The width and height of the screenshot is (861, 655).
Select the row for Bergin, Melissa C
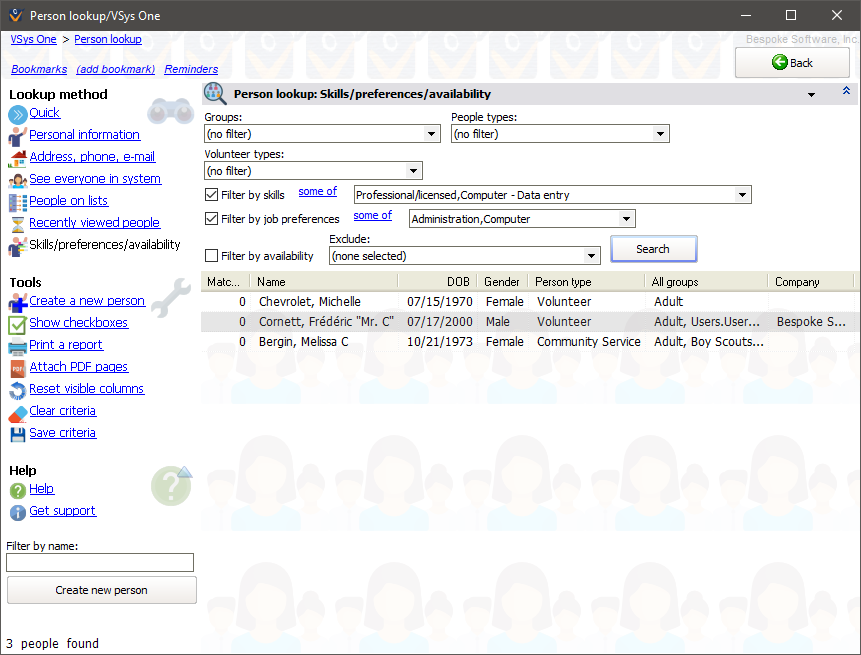pyautogui.click(x=300, y=342)
